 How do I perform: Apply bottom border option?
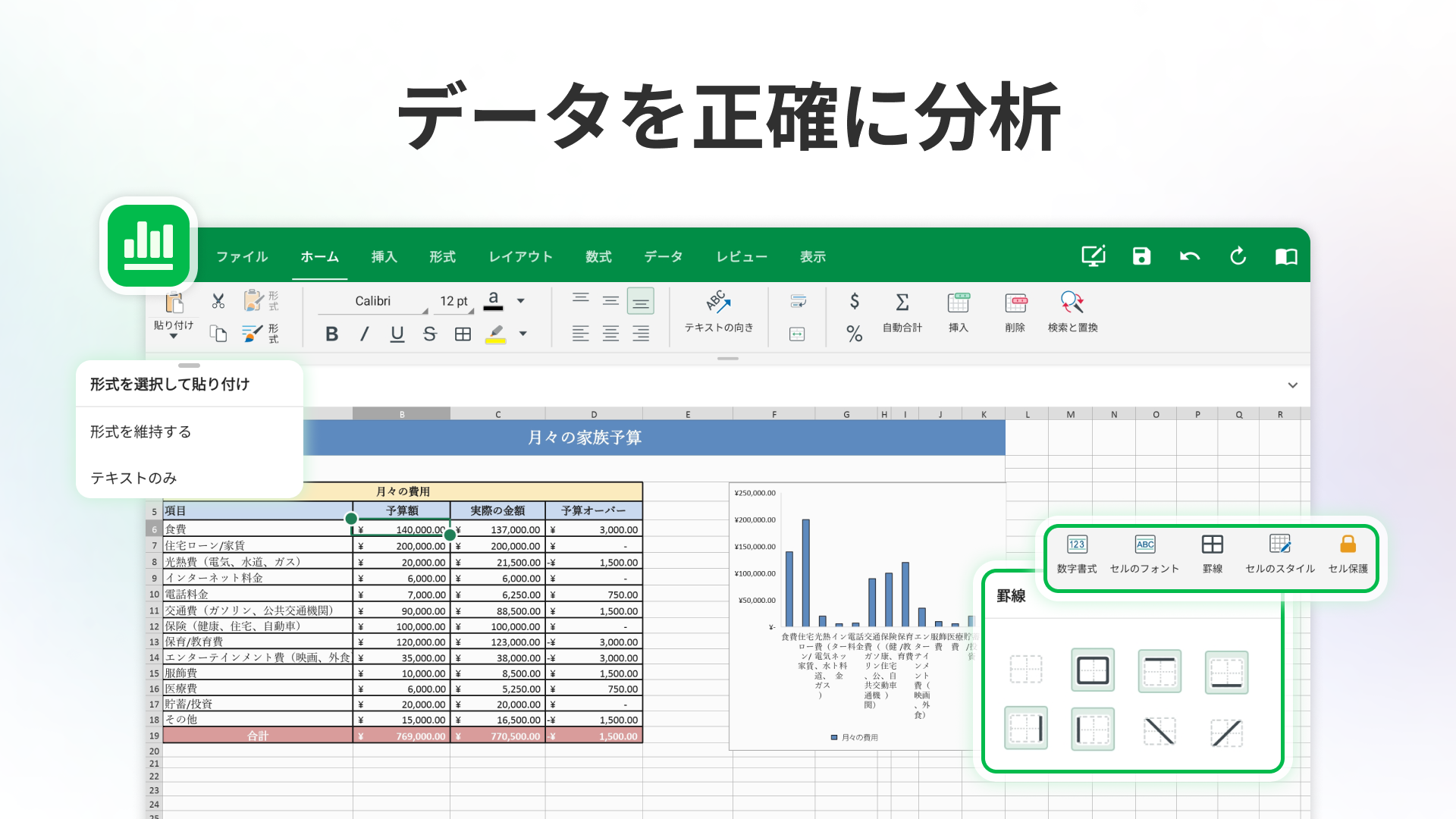click(1226, 672)
